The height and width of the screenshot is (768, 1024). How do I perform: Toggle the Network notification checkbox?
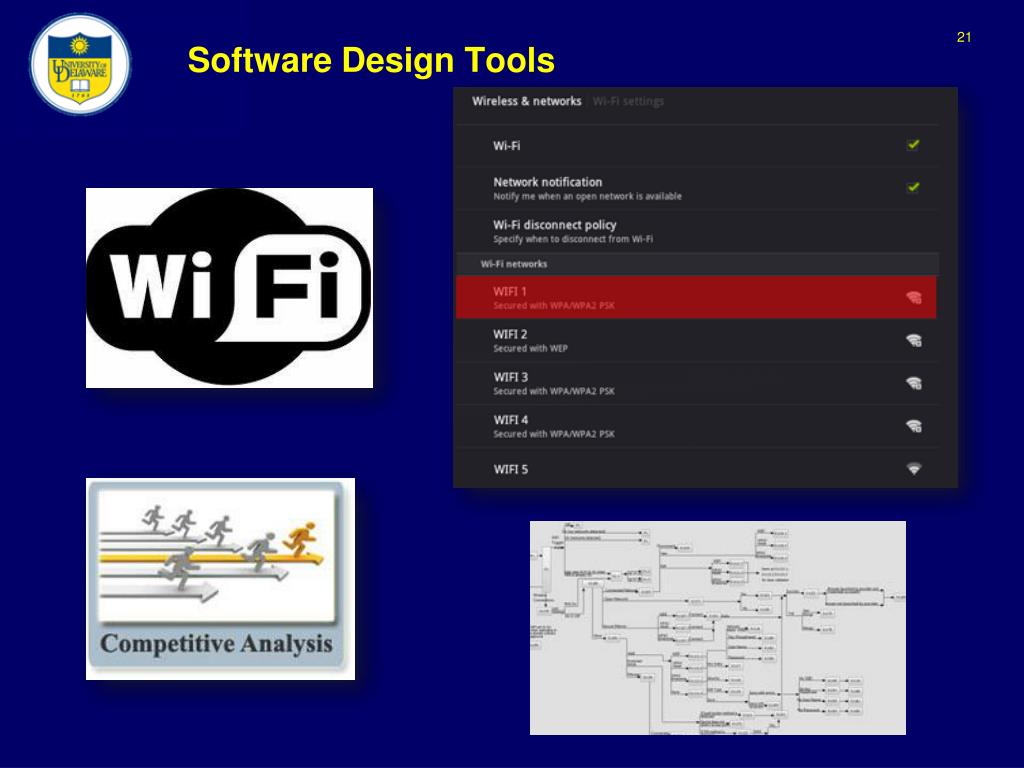click(x=913, y=187)
